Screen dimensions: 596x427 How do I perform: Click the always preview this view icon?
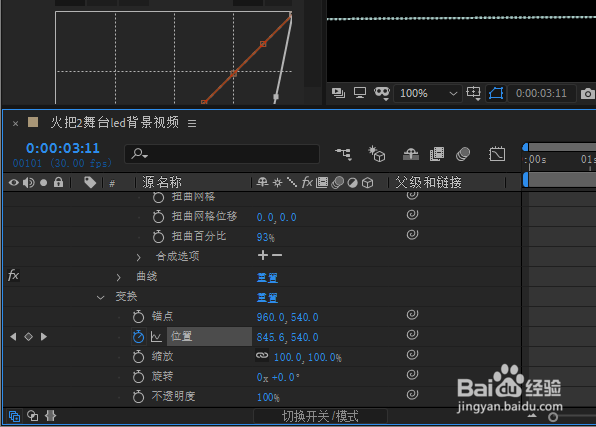pos(338,93)
